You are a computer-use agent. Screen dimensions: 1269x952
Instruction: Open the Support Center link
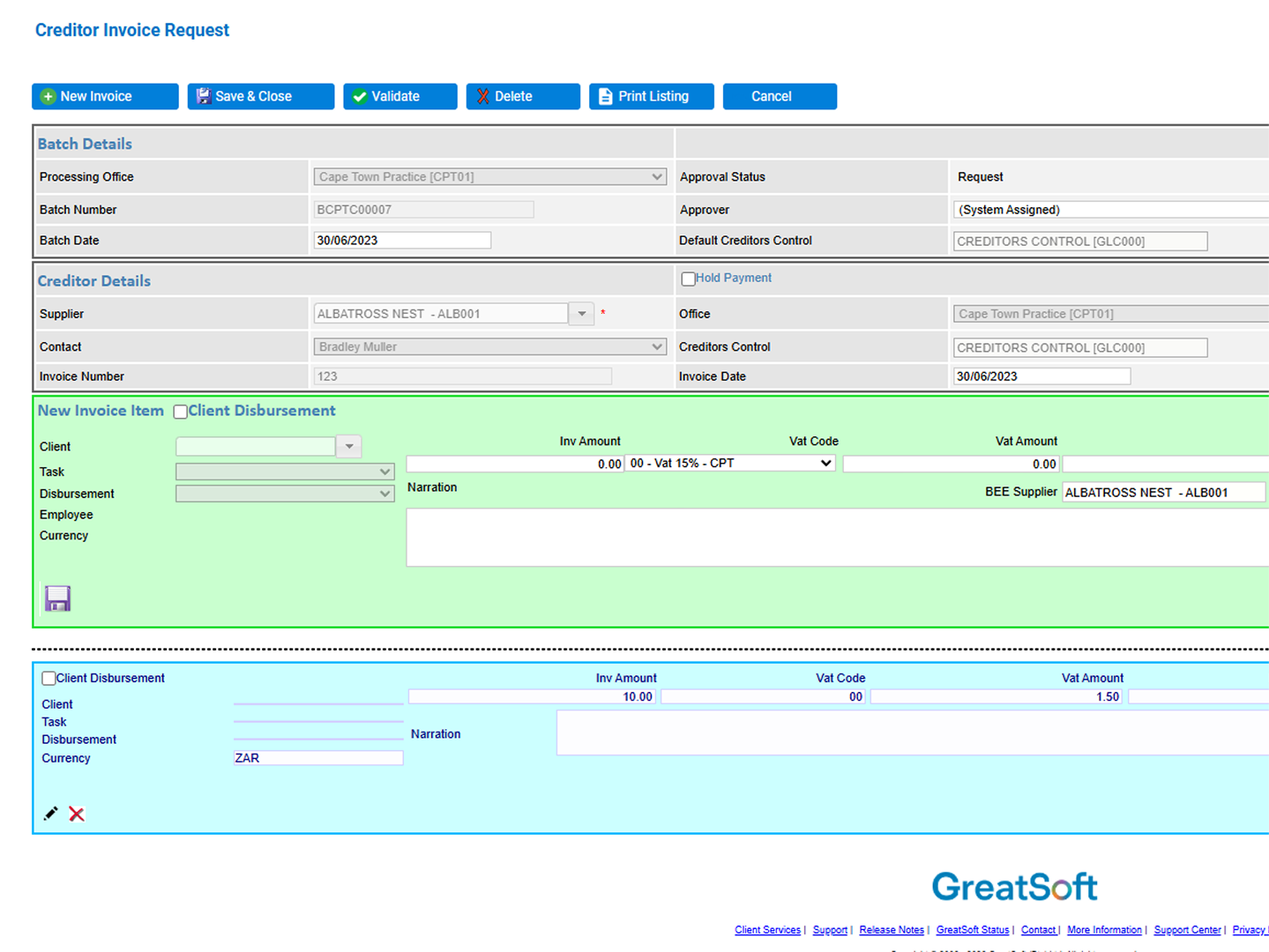[1187, 930]
